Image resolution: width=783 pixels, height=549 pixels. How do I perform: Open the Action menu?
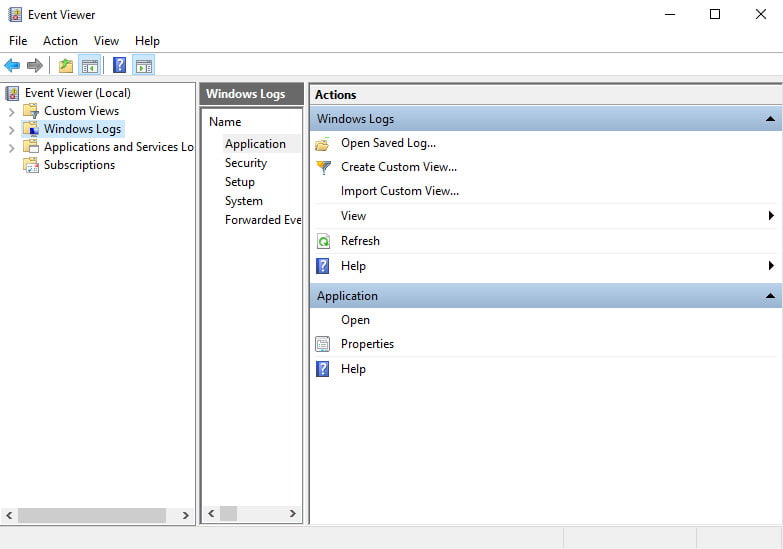coord(60,41)
